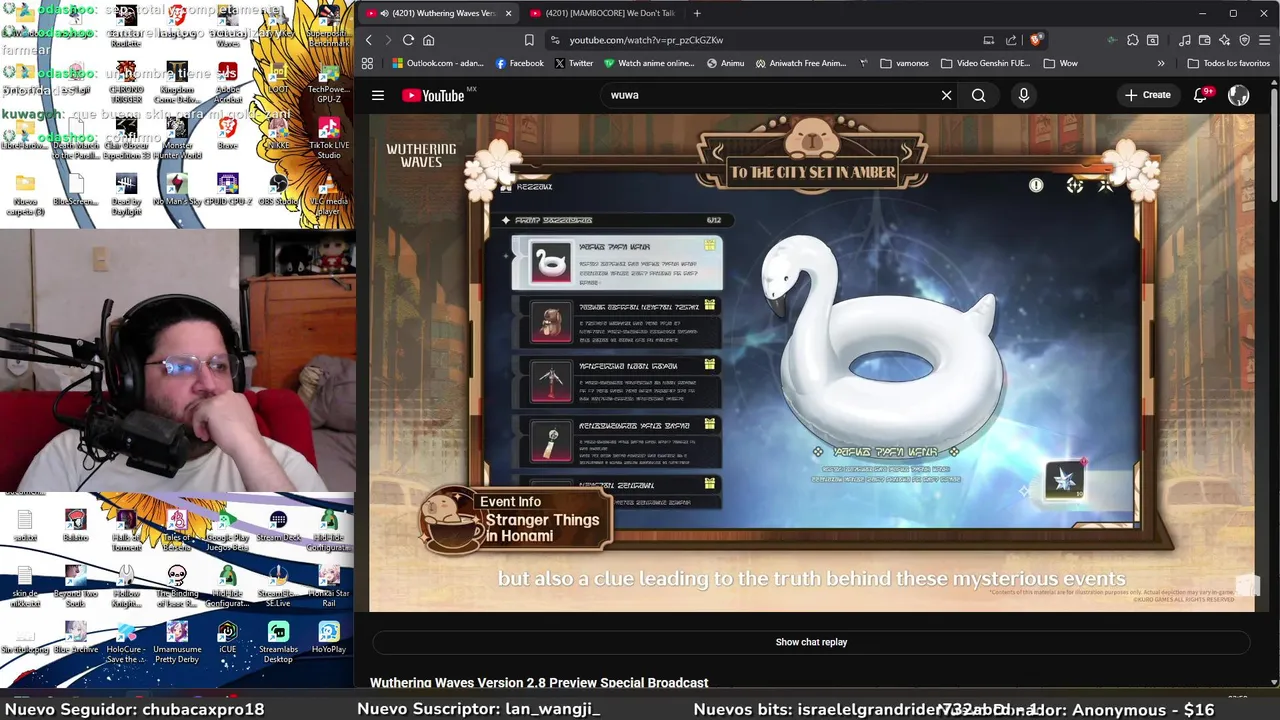Click the YouTube search magnifier button
The height and width of the screenshot is (720, 1280).
(978, 95)
